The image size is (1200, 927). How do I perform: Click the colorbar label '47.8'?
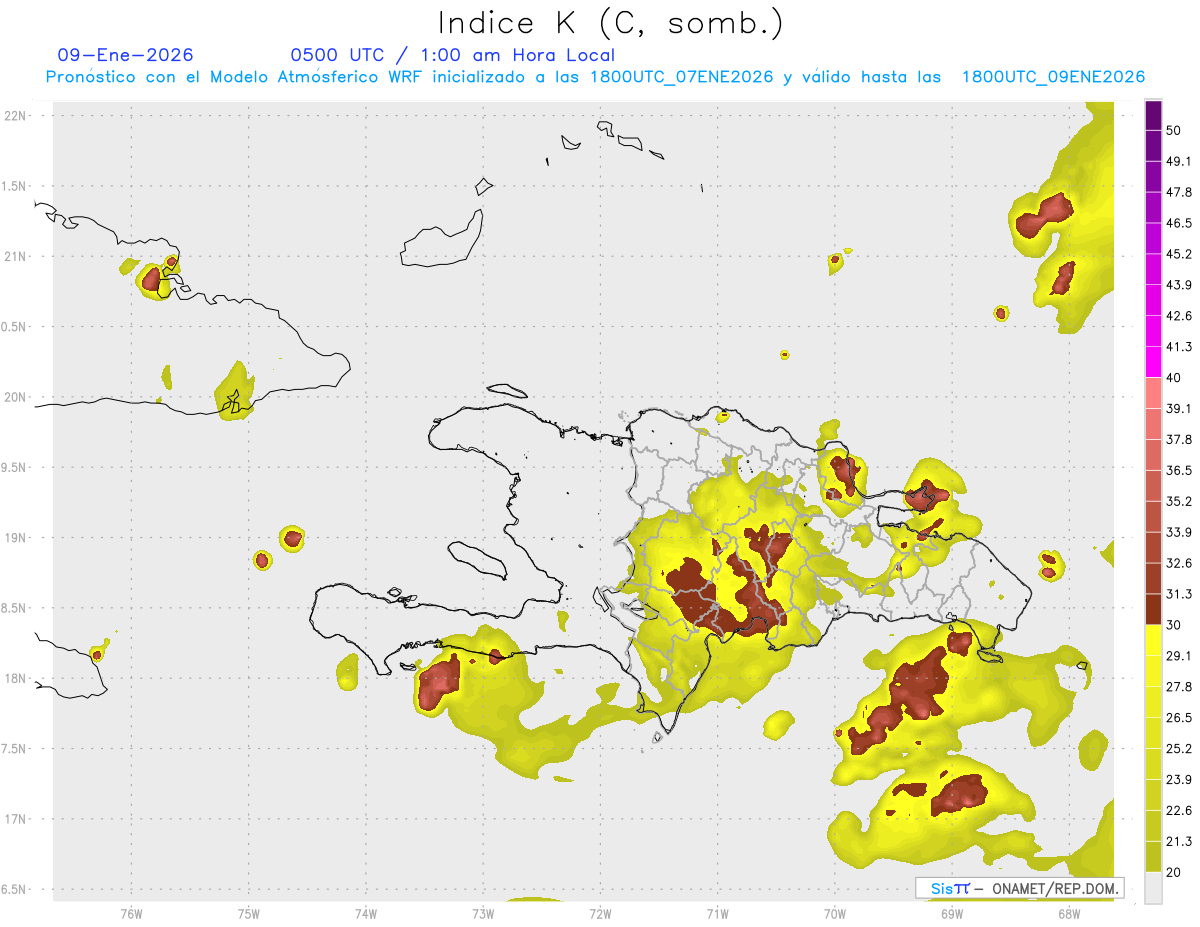point(1179,192)
